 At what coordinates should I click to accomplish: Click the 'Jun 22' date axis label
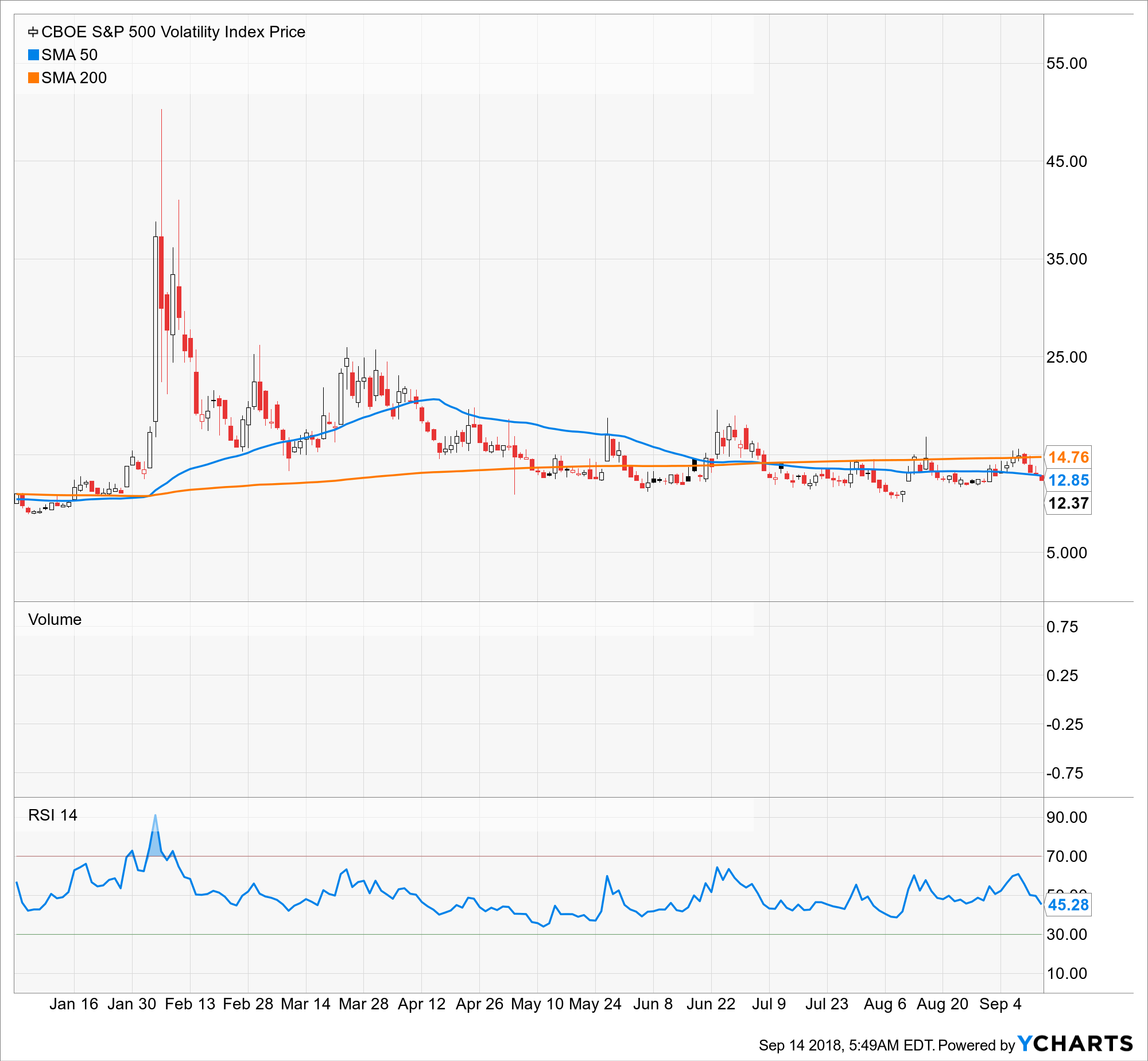(x=711, y=1004)
